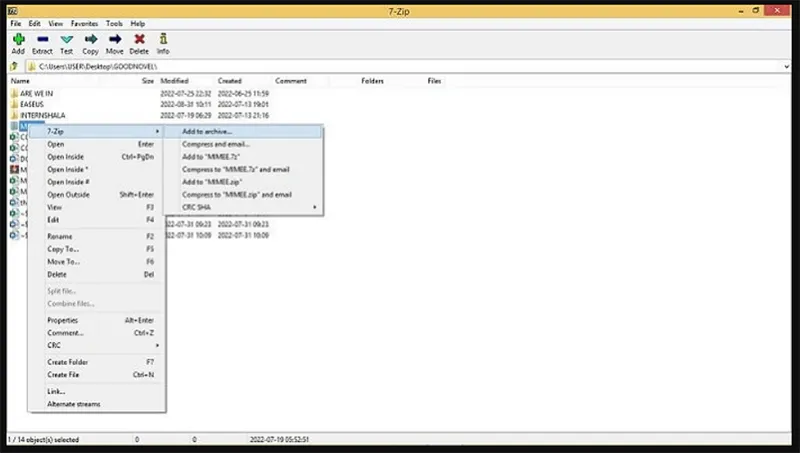This screenshot has width=800, height=453.
Task: Sort by Created column header
Action: click(230, 81)
